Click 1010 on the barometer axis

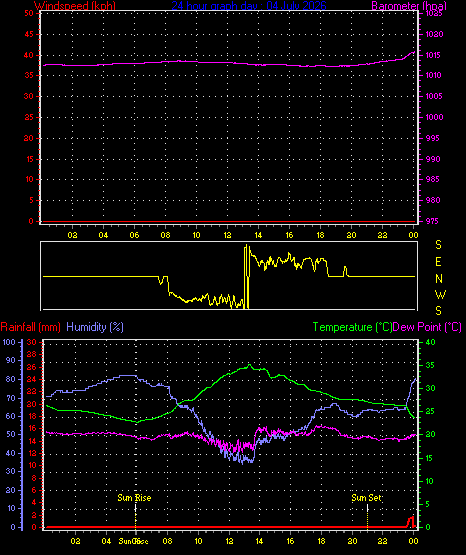point(433,75)
